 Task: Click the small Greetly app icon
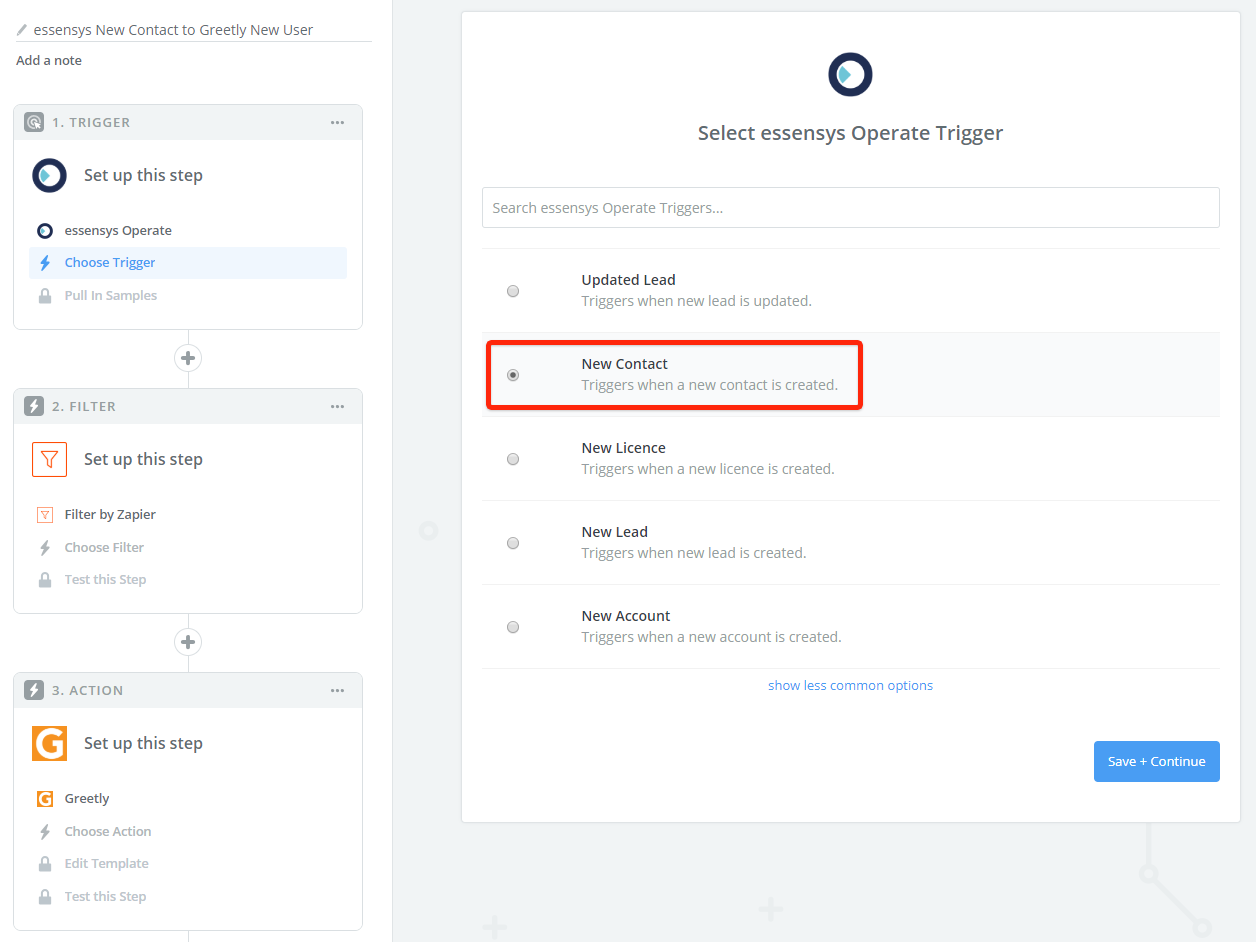tap(44, 799)
